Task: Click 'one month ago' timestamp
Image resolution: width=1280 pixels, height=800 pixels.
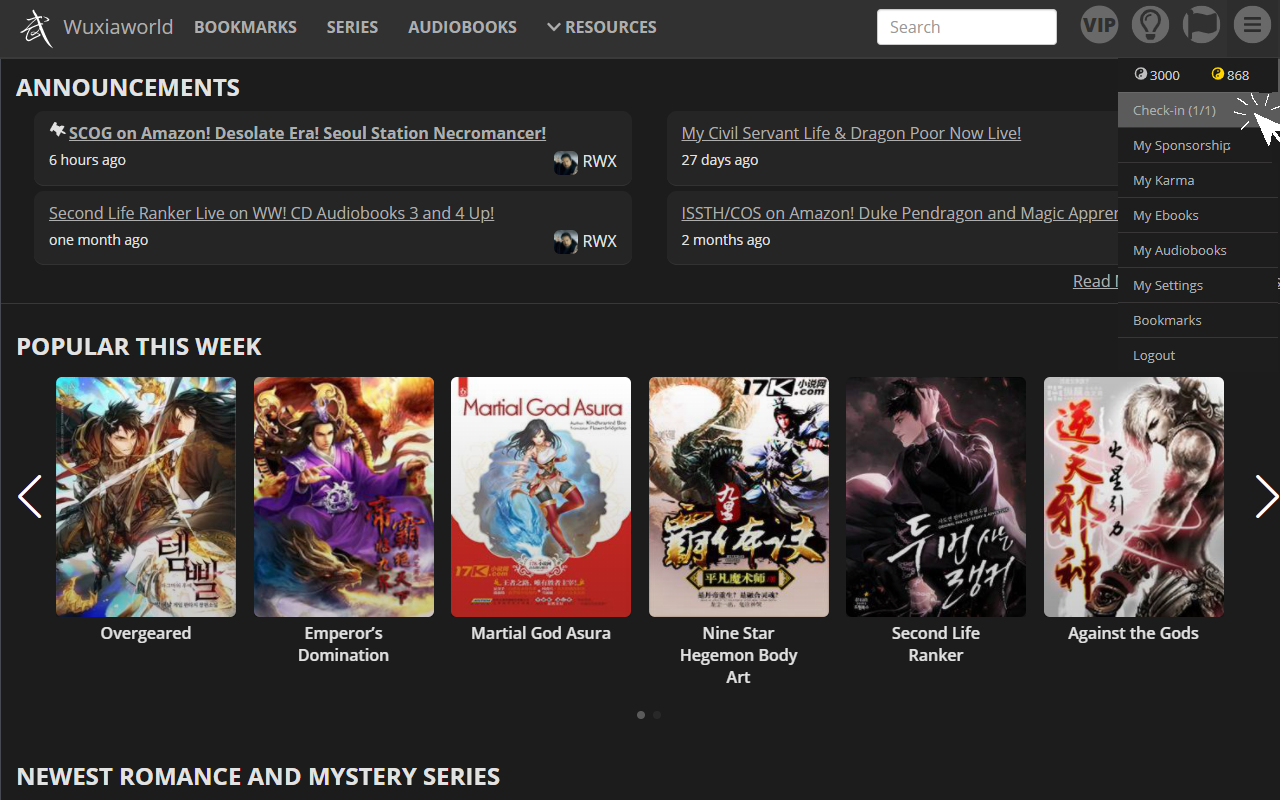Action: pos(98,240)
